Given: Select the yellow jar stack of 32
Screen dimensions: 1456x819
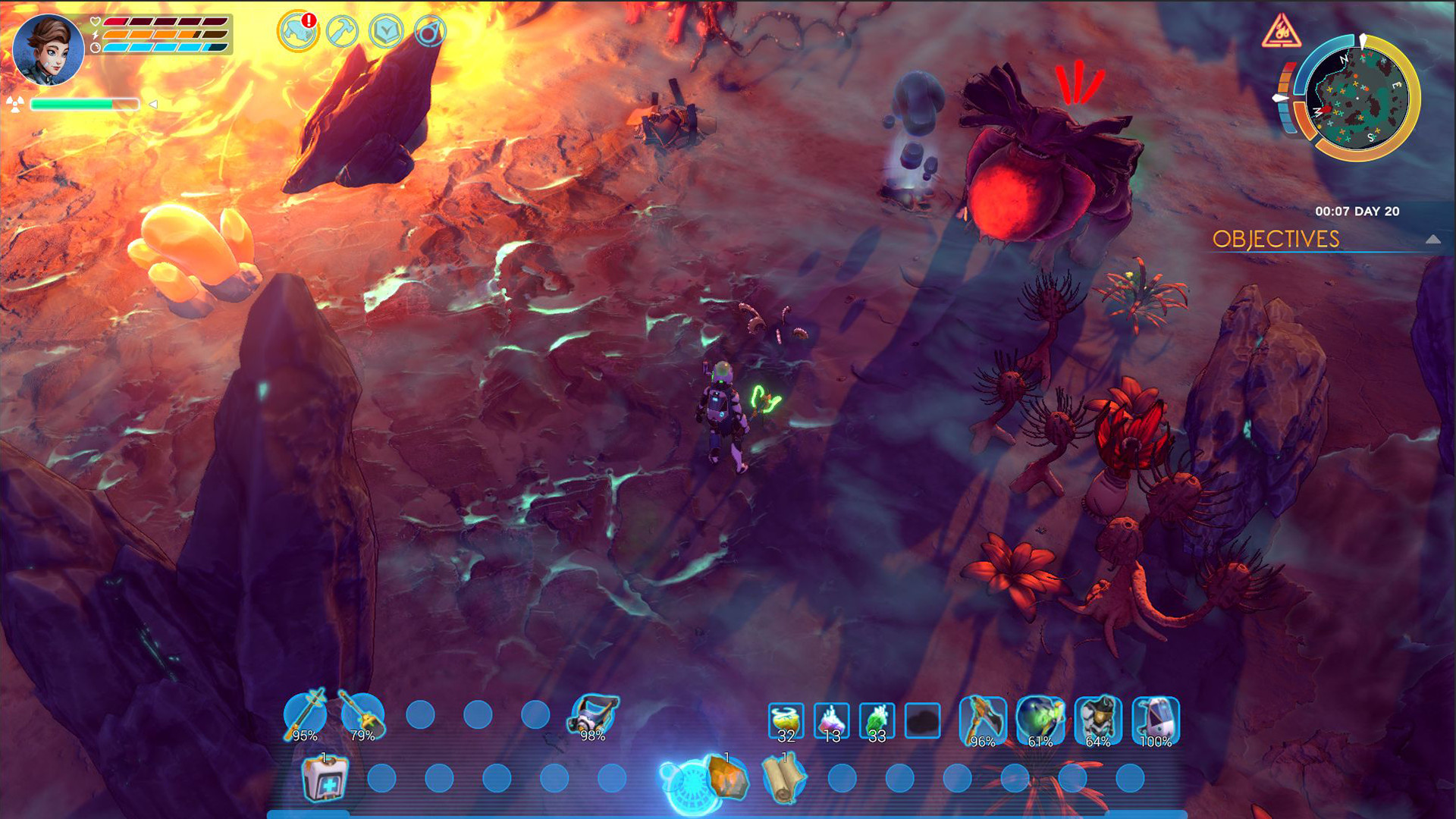Looking at the screenshot, I should (787, 717).
